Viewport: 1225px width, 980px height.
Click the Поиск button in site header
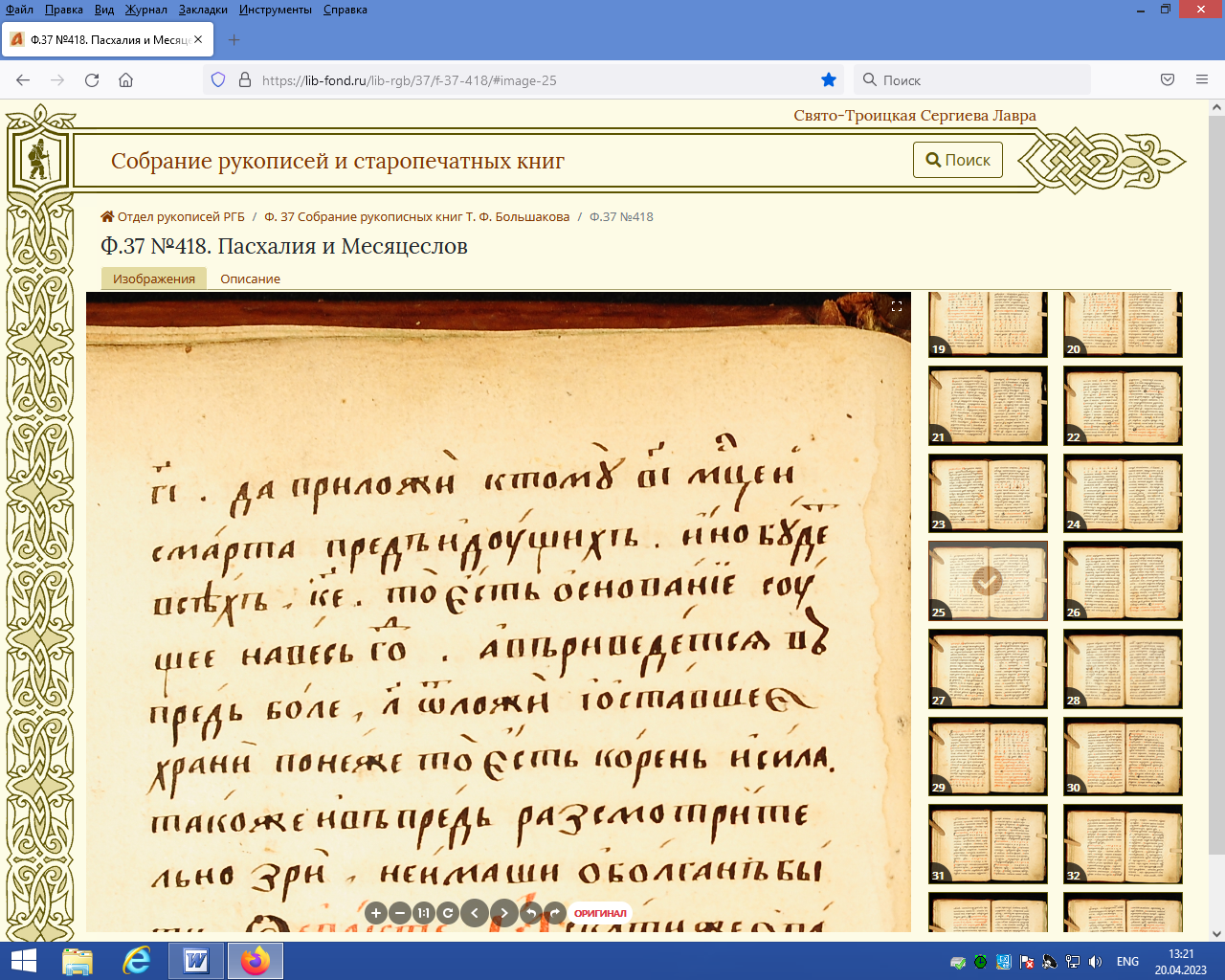(958, 160)
